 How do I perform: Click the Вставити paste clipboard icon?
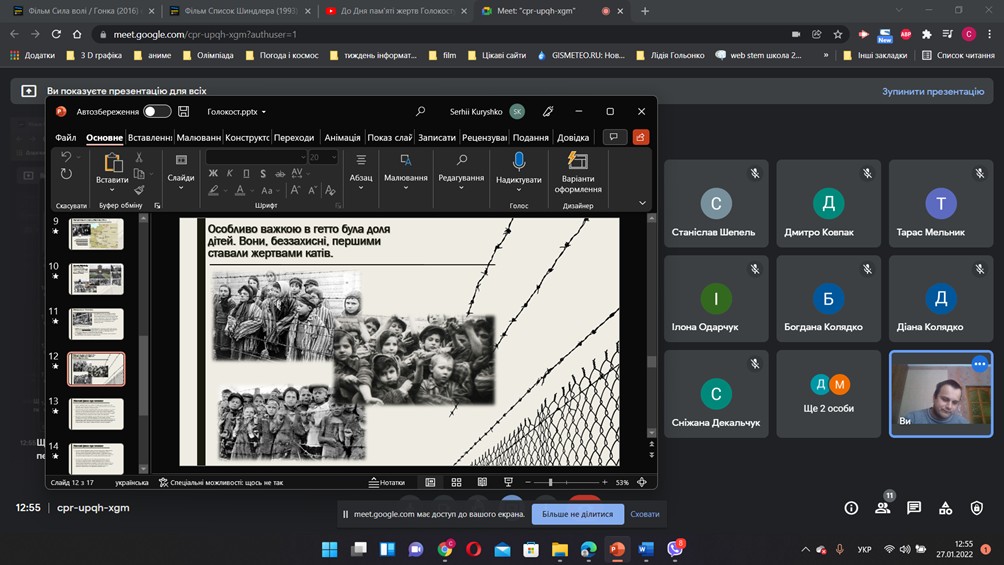click(113, 163)
